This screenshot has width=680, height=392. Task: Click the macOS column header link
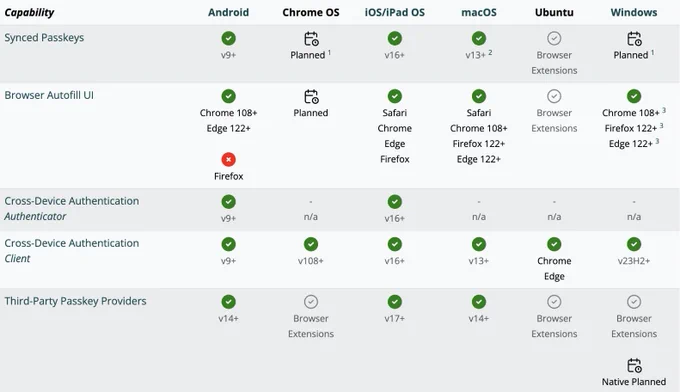coord(478,12)
